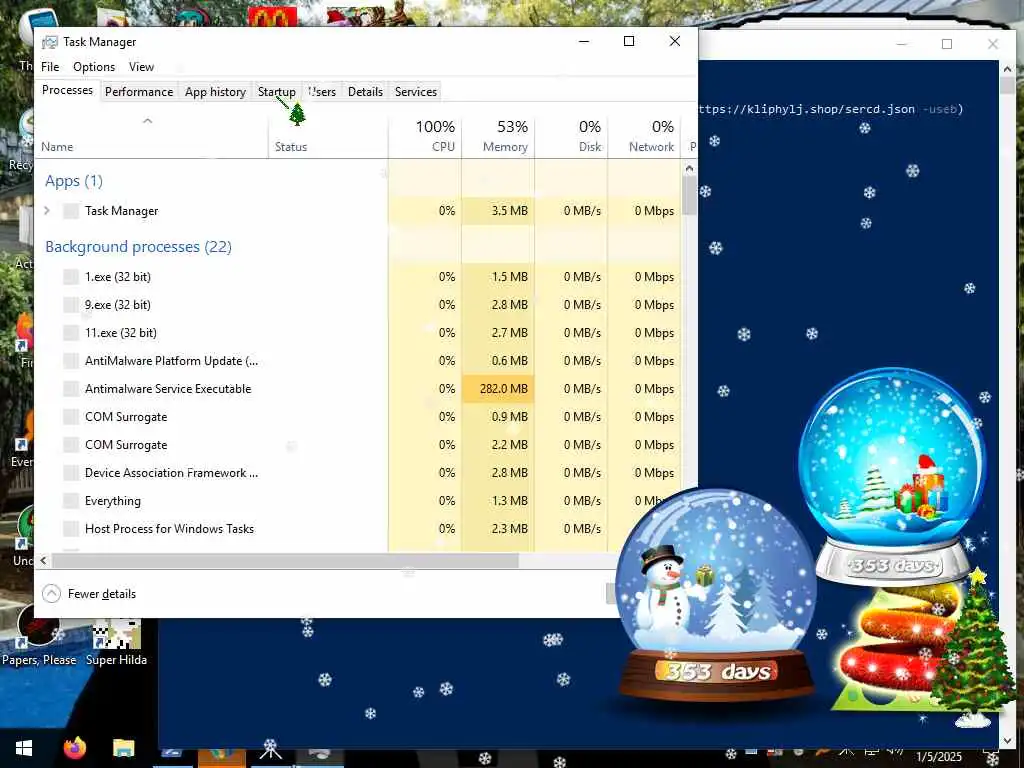Click the Background processes (22) group header
The height and width of the screenshot is (768, 1024).
coord(138,247)
